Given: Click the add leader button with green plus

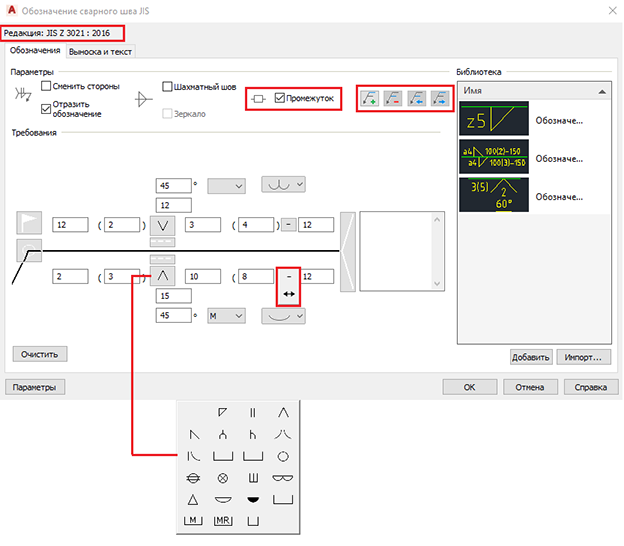Looking at the screenshot, I should [x=370, y=98].
